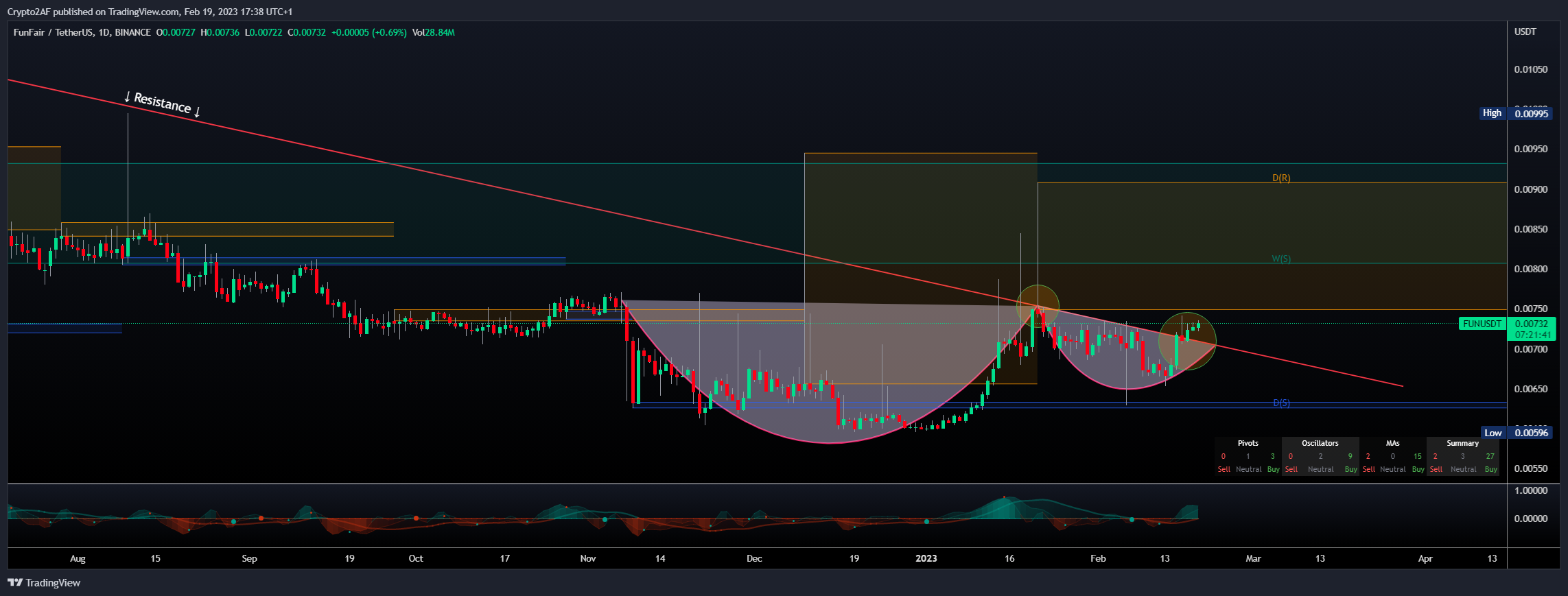Click the 0.00650 price axis label
Screen dimensions: 1568x596
(x=1531, y=389)
